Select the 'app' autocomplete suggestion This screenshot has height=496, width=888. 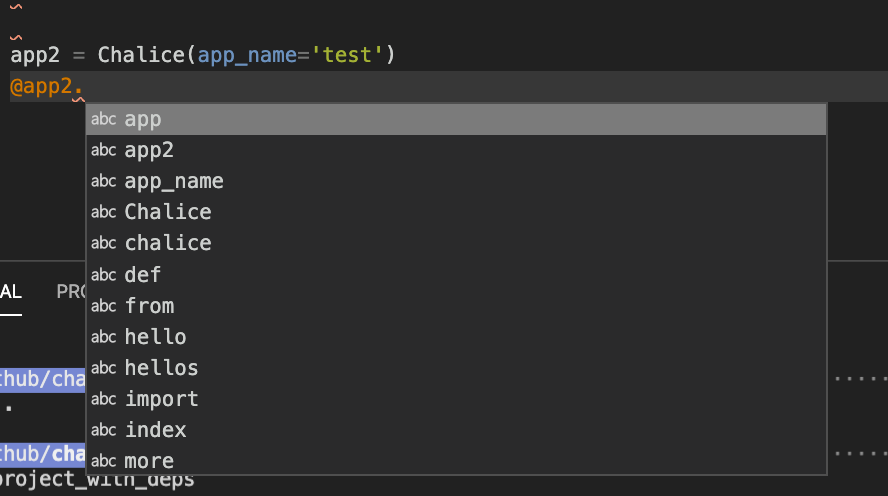[456, 119]
